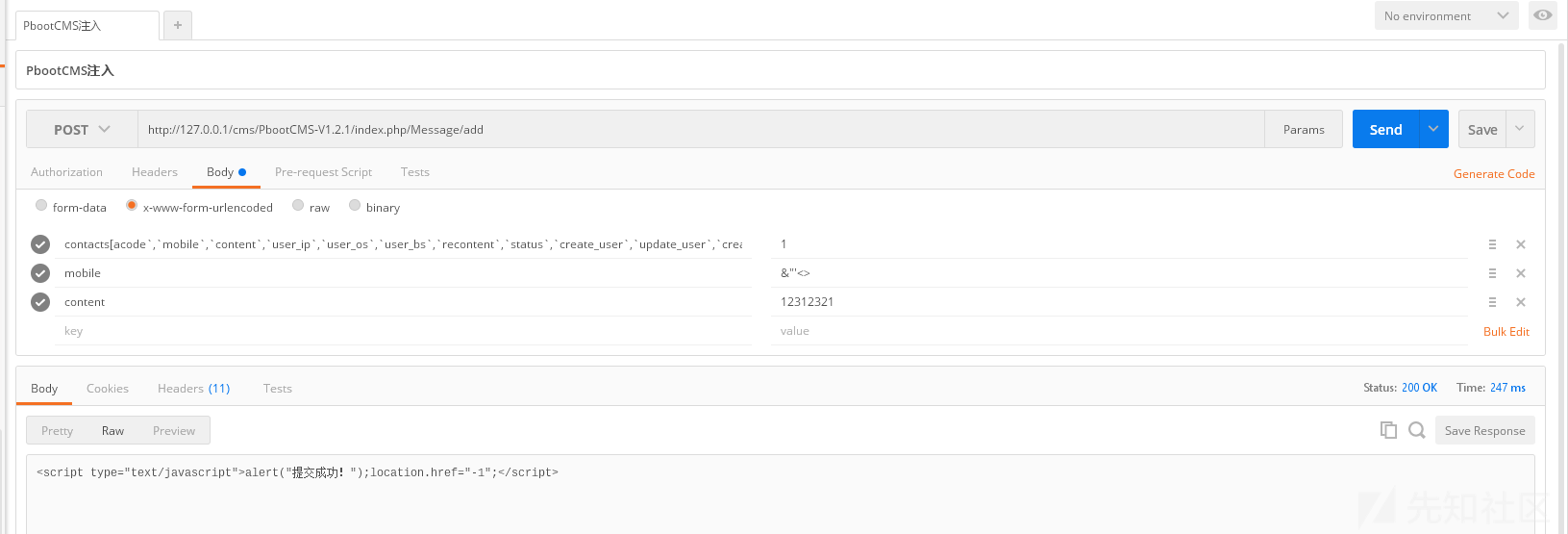This screenshot has height=534, width=1568.
Task: Switch response view to Pretty
Action: point(57,430)
